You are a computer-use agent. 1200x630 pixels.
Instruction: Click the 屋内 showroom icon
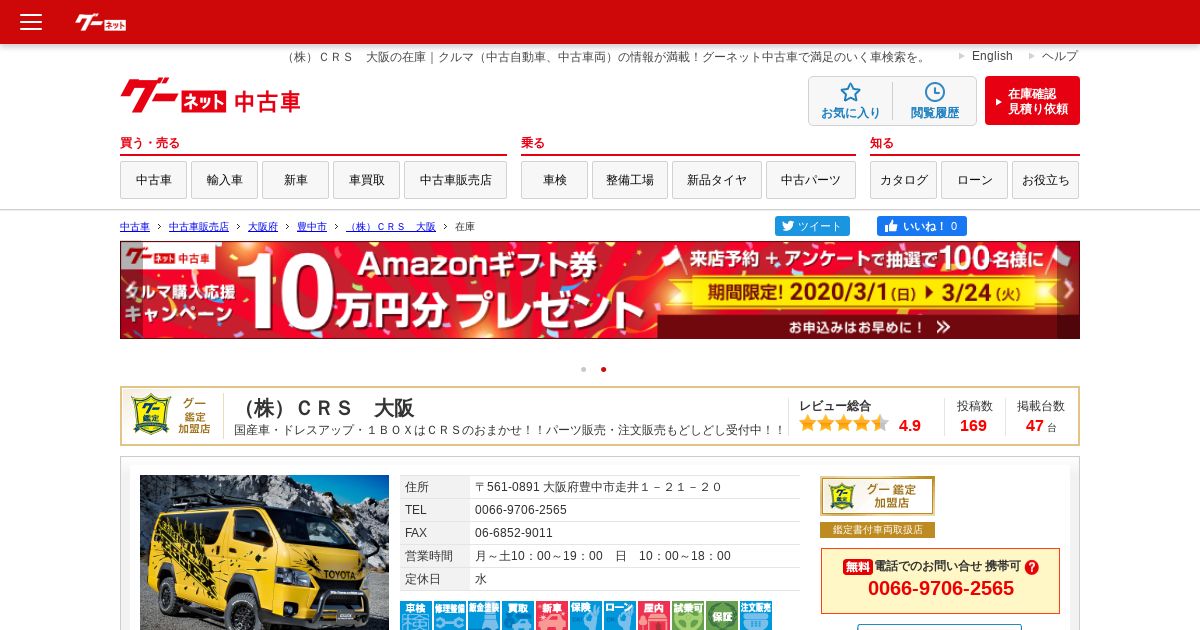coord(654,615)
